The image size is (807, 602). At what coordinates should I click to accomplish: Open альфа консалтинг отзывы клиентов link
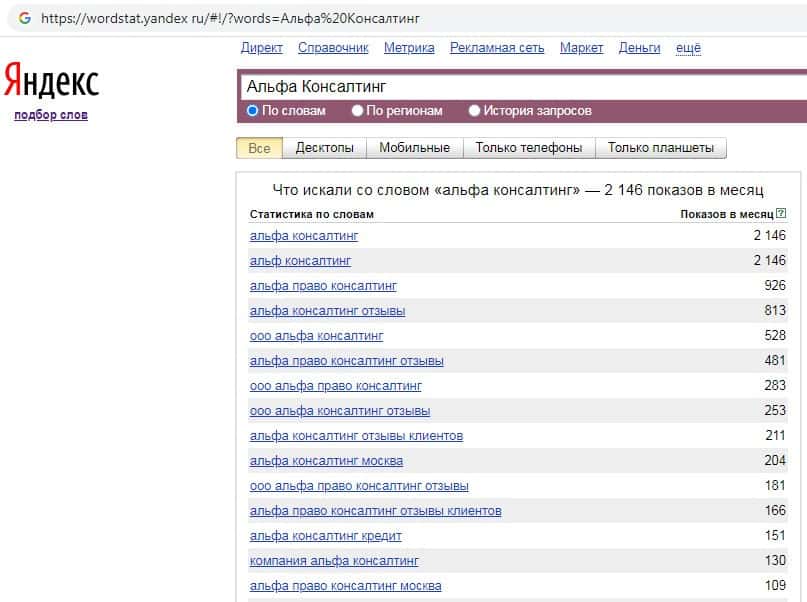click(x=356, y=435)
